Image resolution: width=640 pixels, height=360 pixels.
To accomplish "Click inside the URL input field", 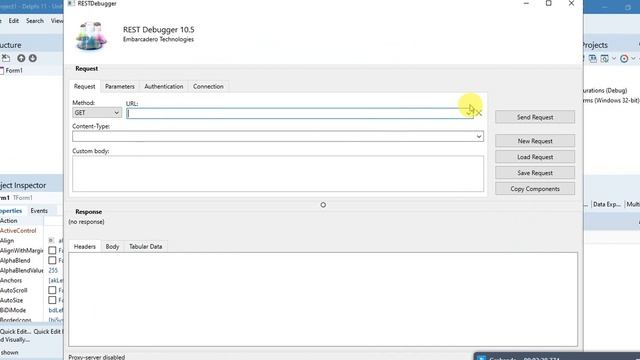I will pos(300,113).
